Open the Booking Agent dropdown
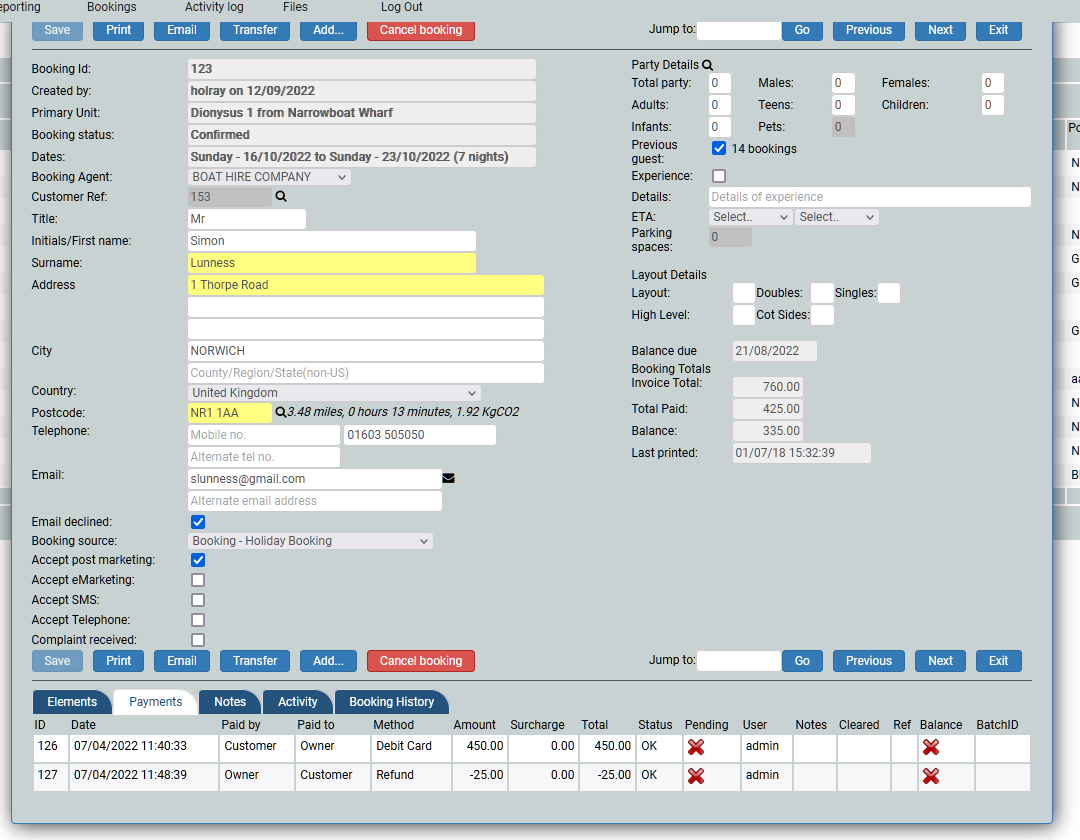Screen dimensions: 1080x840 (x=269, y=177)
